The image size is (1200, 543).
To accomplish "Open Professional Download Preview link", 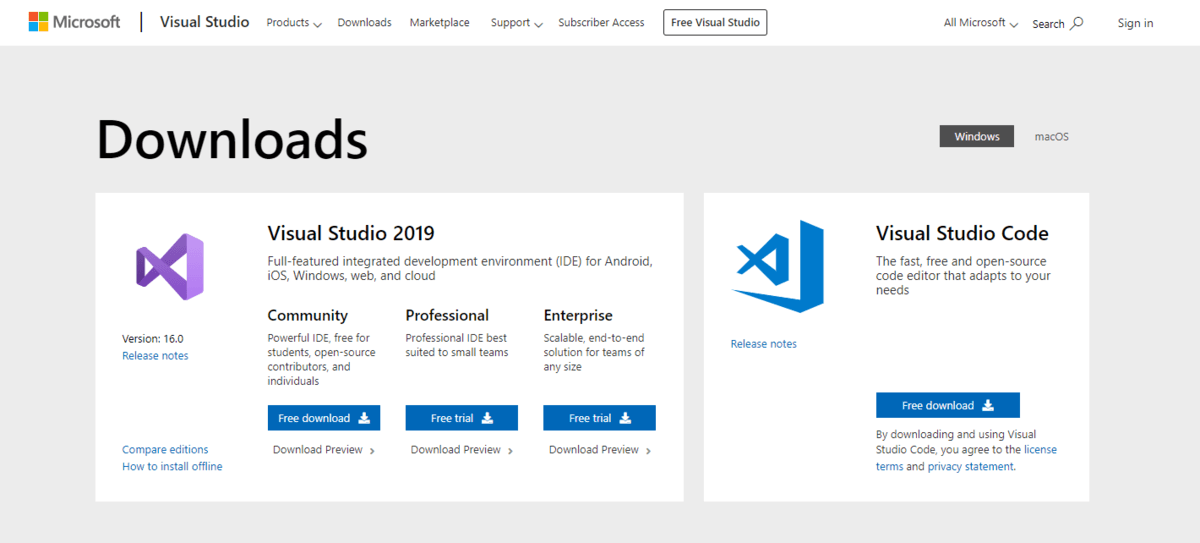I will 456,450.
